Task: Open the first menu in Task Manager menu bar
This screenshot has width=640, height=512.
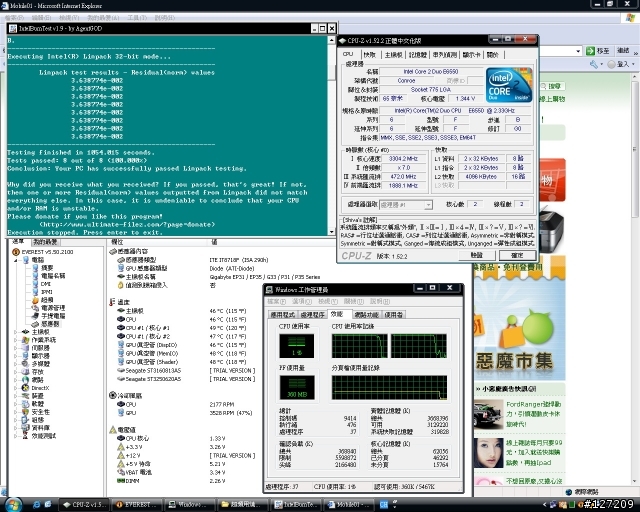Action: (276, 301)
